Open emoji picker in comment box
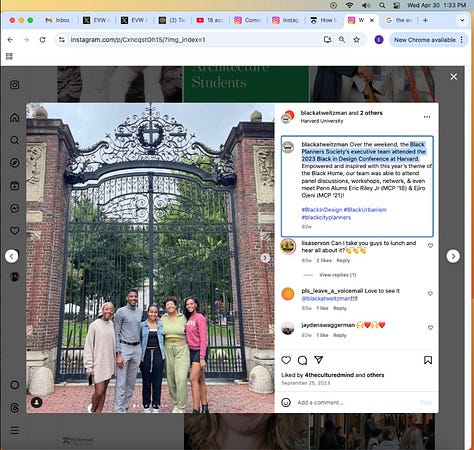 click(x=286, y=402)
